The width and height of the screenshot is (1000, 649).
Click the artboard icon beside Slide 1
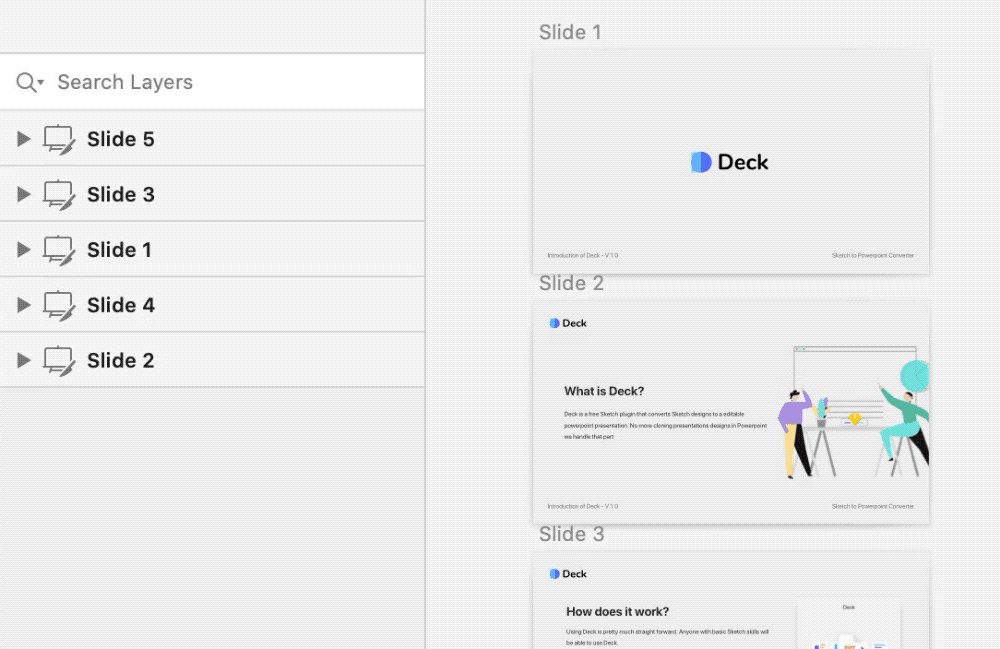(60, 250)
